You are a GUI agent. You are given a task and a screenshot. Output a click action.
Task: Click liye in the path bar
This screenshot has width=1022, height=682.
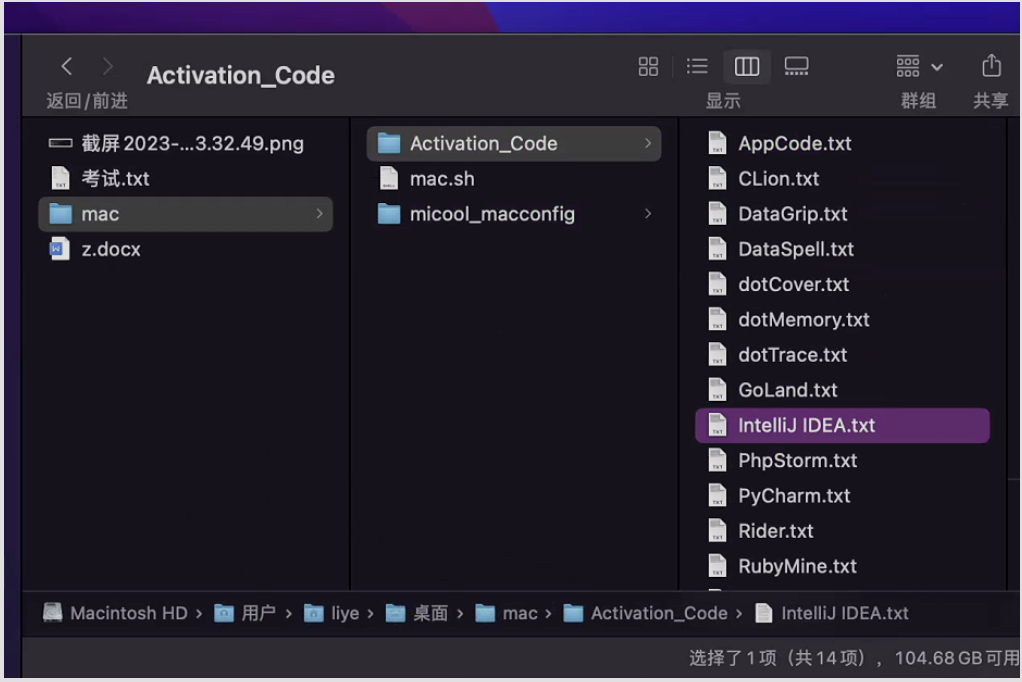344,613
